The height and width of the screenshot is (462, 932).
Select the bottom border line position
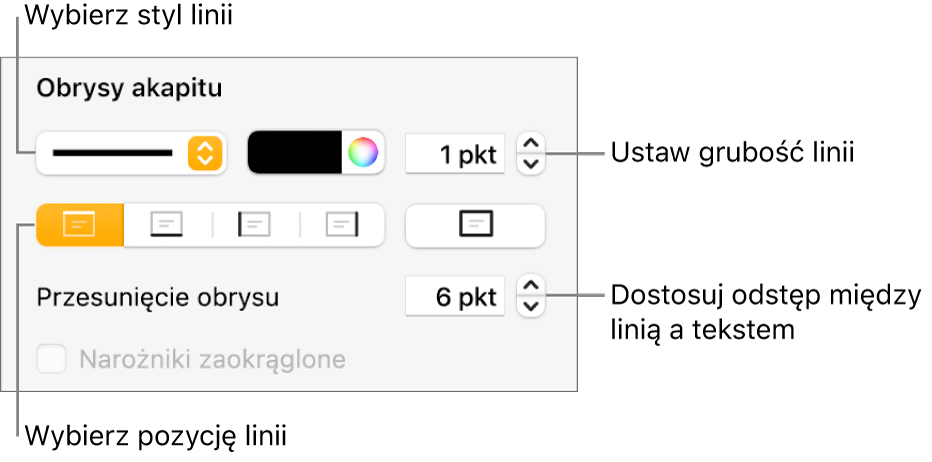click(167, 226)
